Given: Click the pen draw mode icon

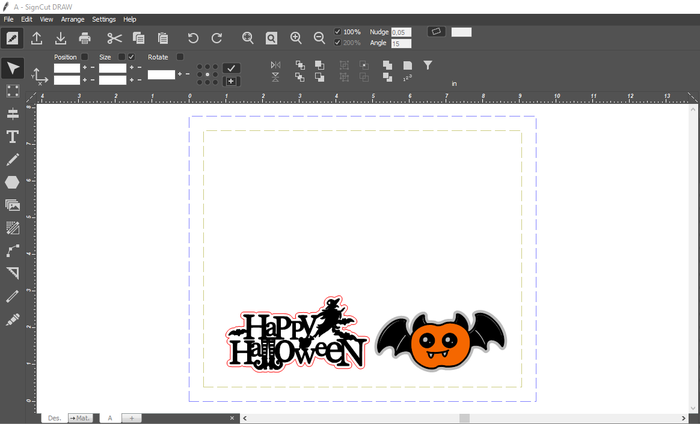Looking at the screenshot, I should 12,38.
